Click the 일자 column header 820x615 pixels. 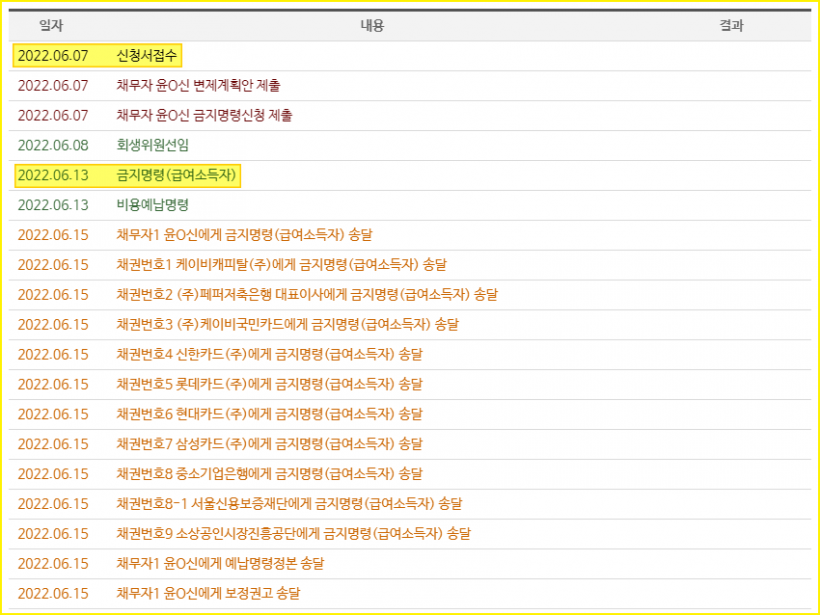[51, 25]
